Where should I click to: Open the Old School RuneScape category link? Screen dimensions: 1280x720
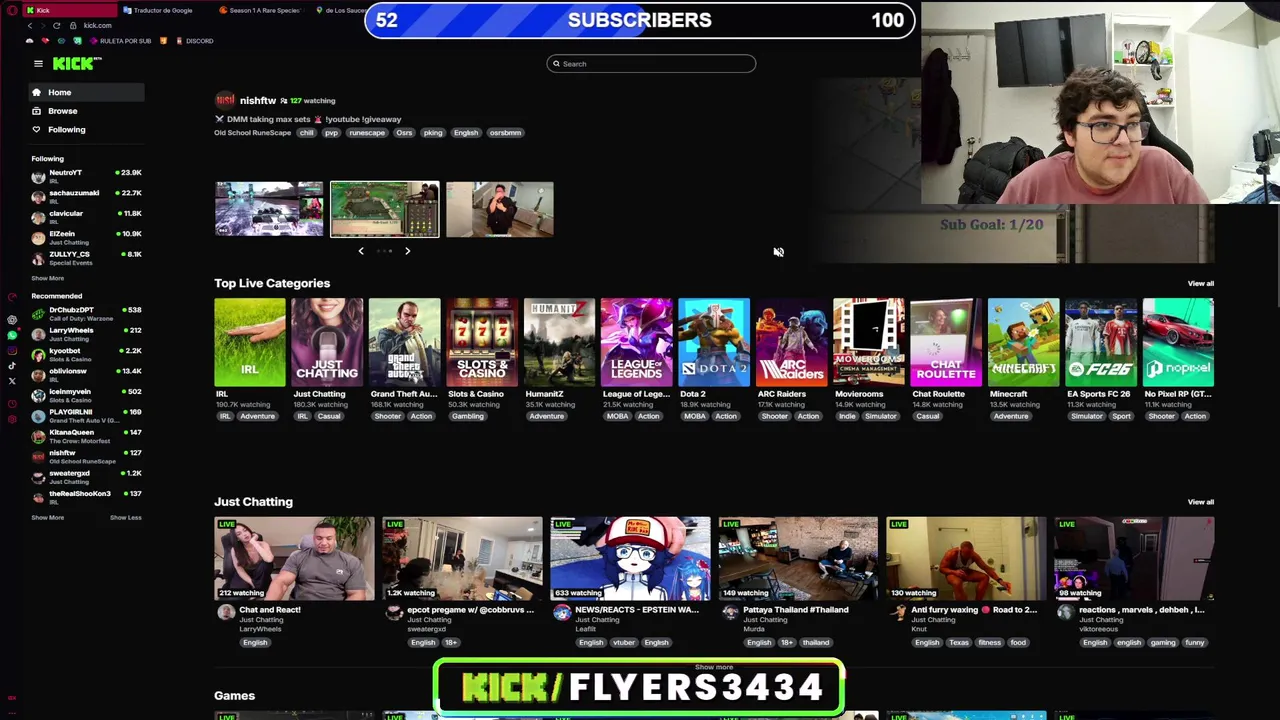coord(252,133)
